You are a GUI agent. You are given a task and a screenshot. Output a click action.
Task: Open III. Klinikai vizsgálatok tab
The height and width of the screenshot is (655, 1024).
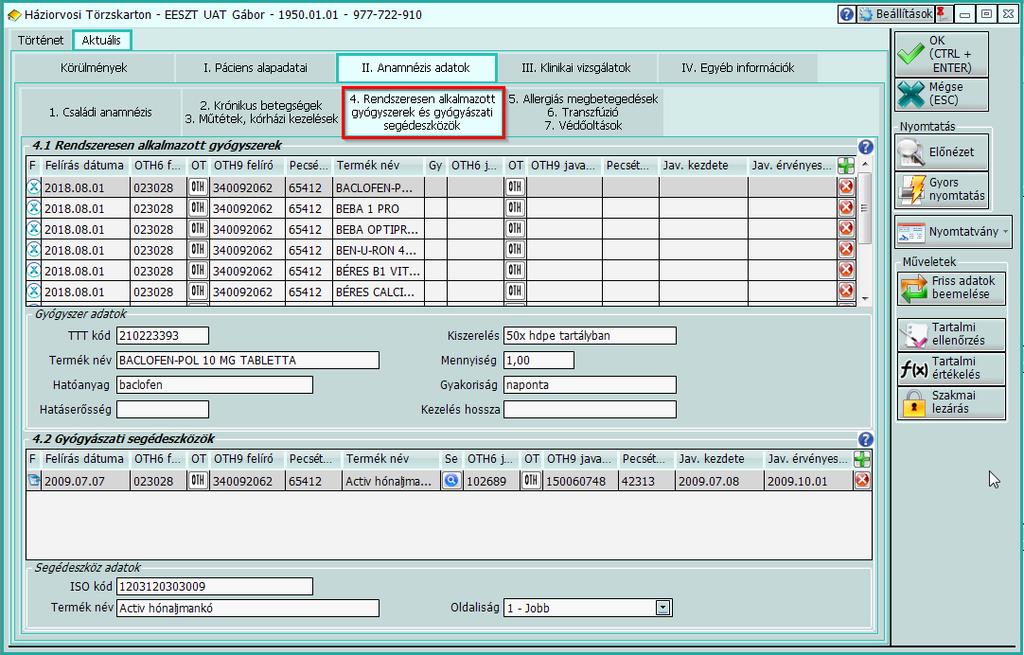pos(576,68)
